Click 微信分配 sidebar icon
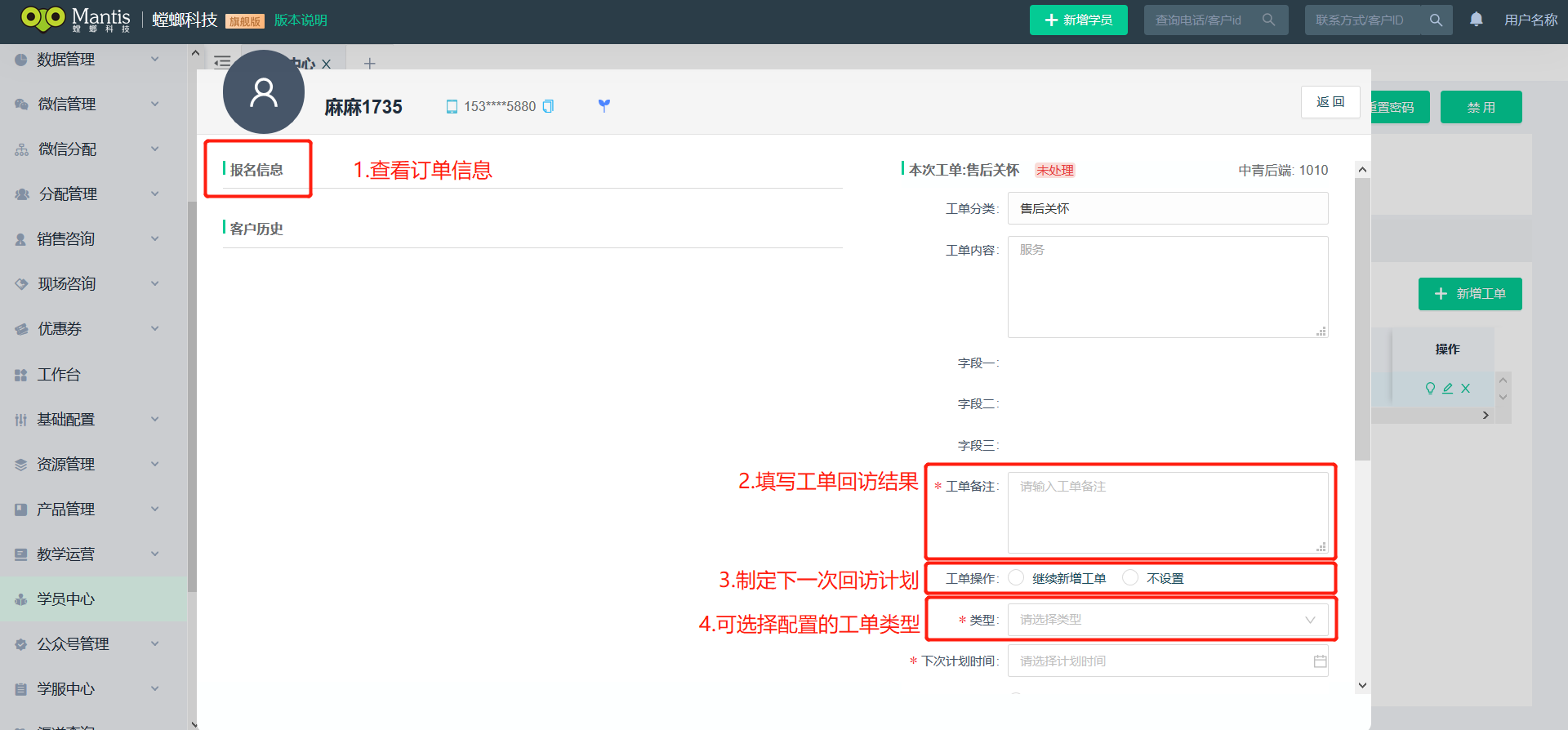The width and height of the screenshot is (1568, 730). click(21, 149)
